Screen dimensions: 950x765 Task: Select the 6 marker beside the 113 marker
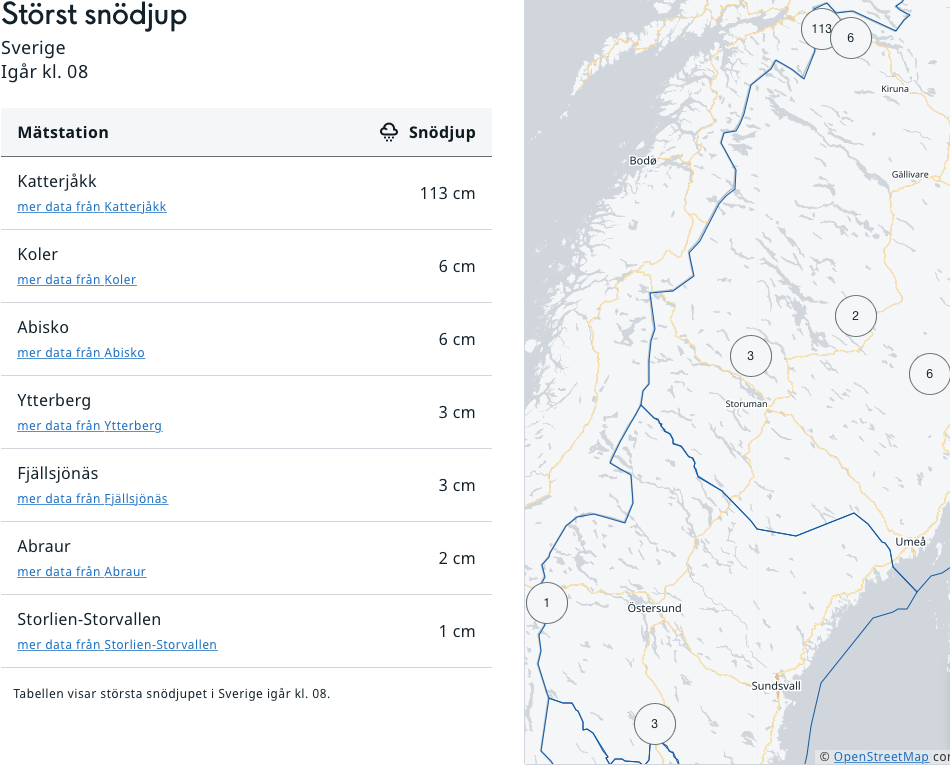point(851,38)
